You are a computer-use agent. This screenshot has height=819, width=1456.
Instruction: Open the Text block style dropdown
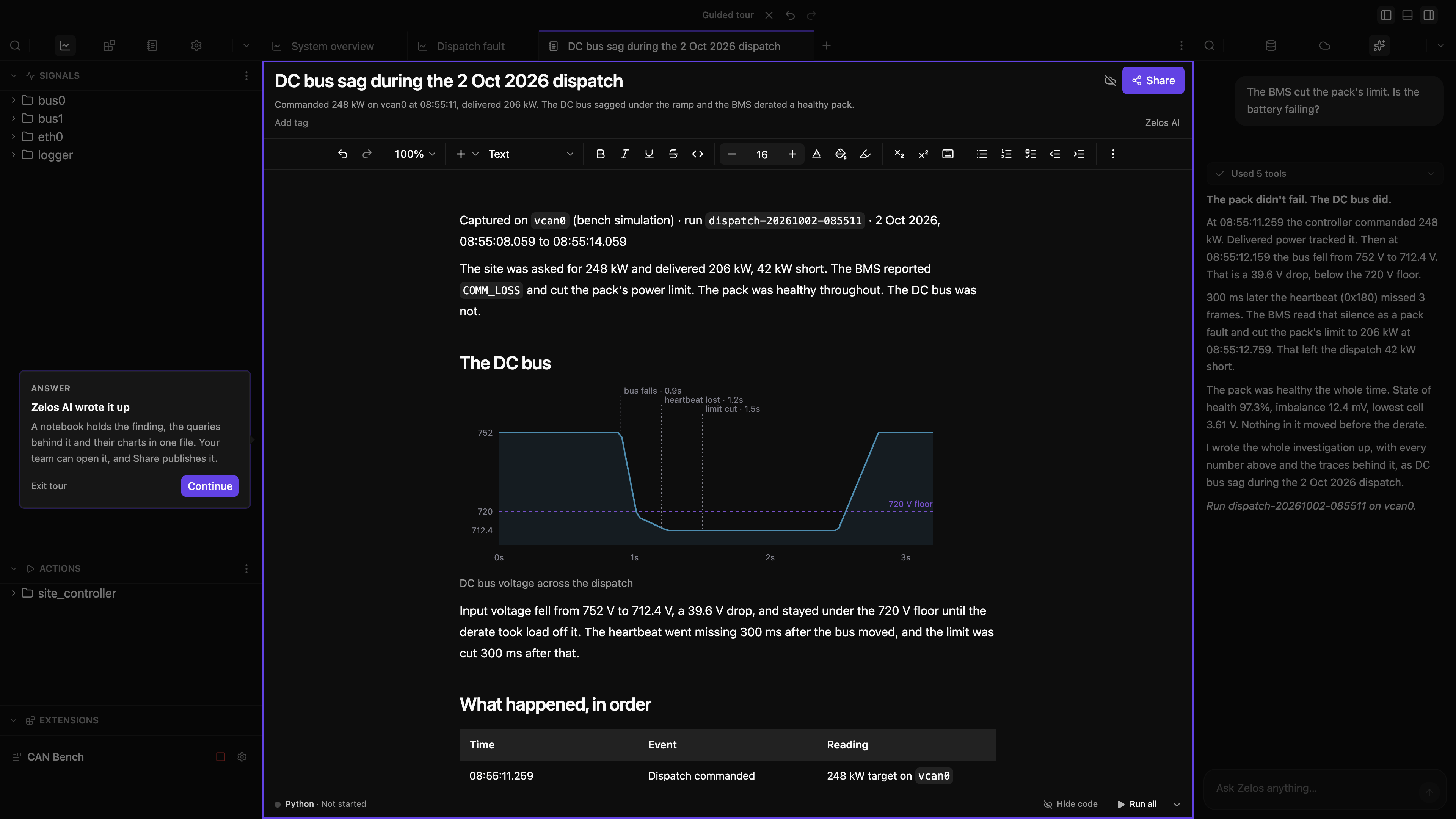click(530, 154)
